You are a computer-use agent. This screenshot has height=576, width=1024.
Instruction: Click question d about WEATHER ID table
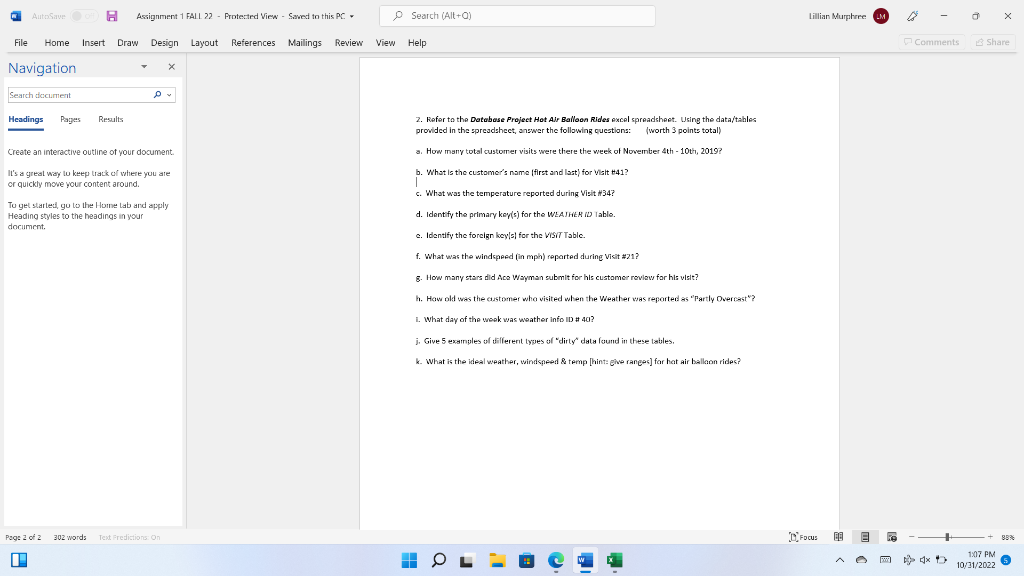pyautogui.click(x=515, y=214)
